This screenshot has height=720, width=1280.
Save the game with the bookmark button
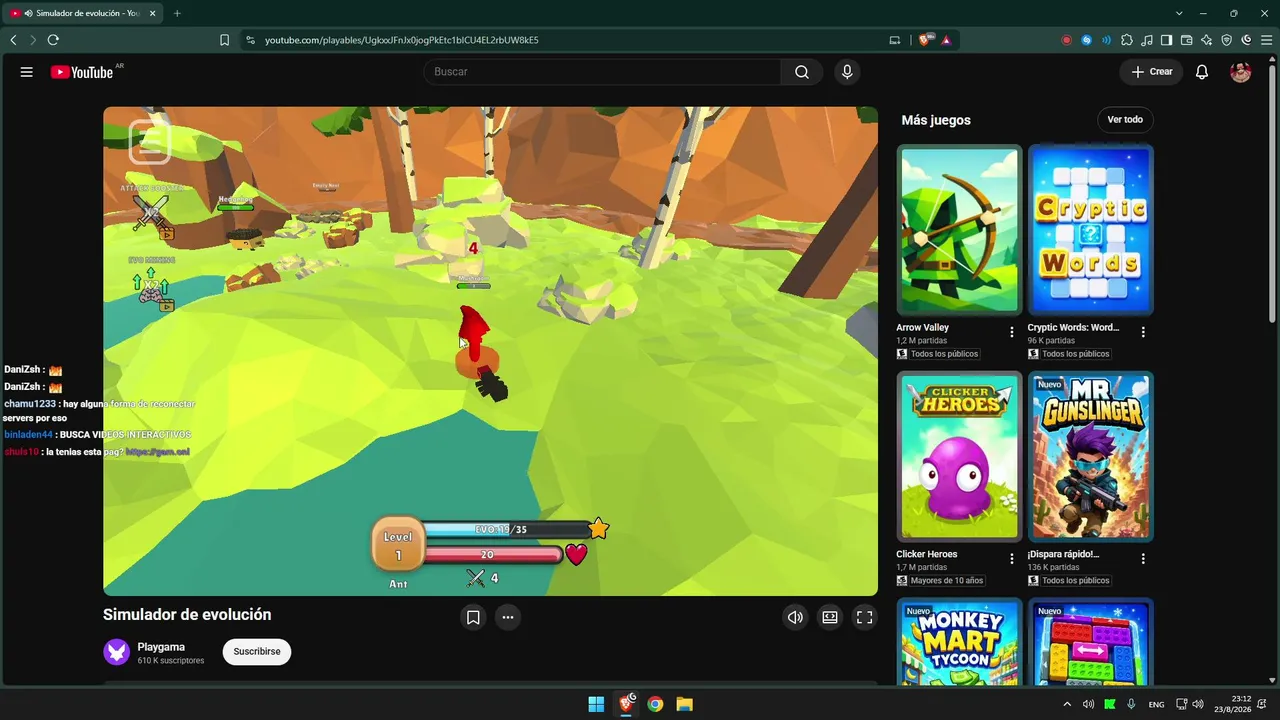point(473,617)
